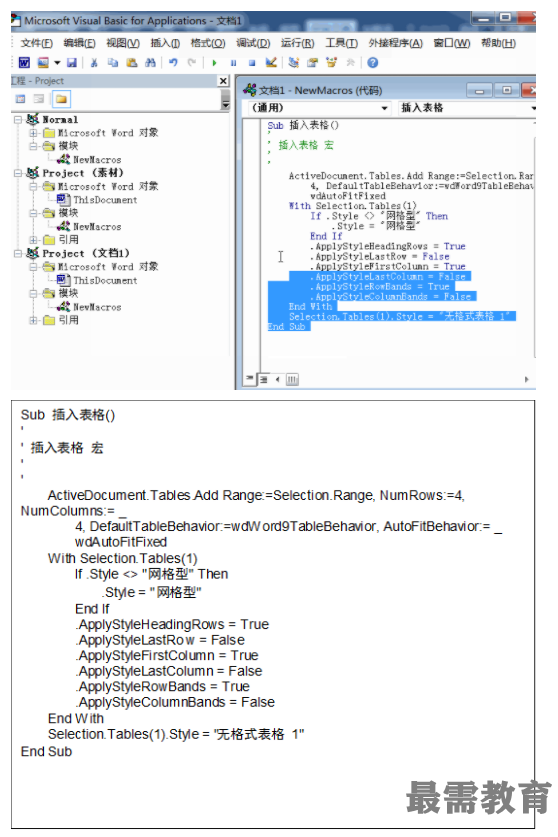Collapse Microsoft Word 对象 under Project (素材)

click(x=34, y=186)
